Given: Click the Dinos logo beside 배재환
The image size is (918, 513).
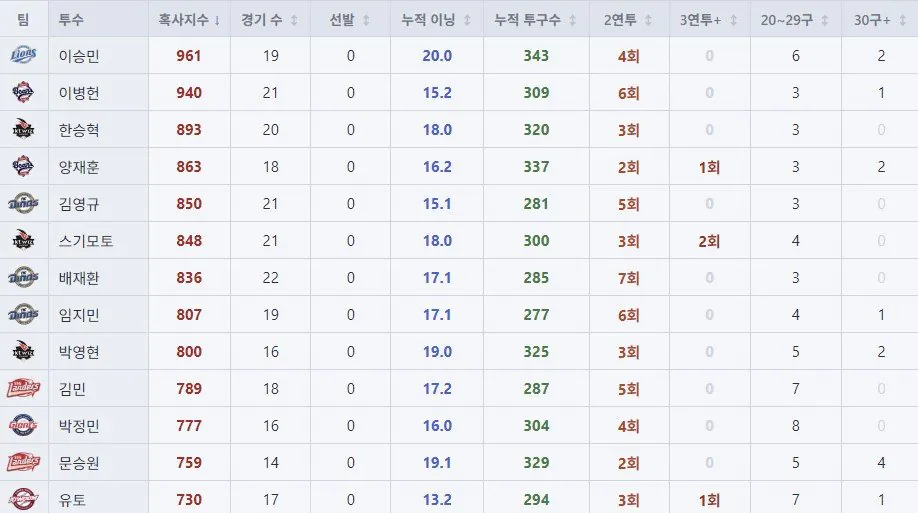Looking at the screenshot, I should click(x=23, y=277).
